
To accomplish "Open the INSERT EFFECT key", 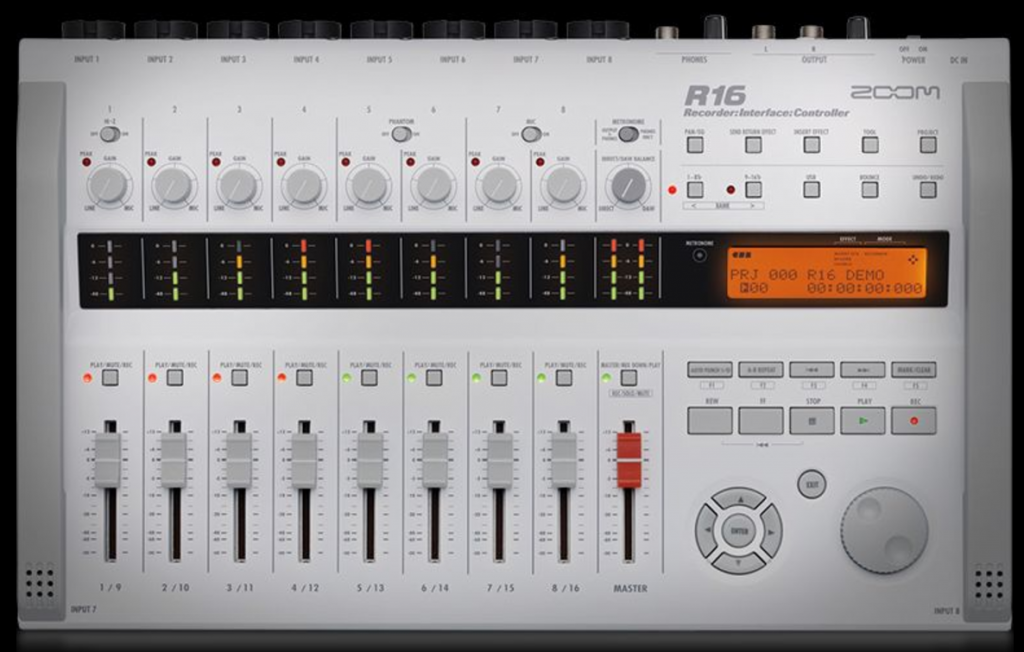I will (812, 144).
